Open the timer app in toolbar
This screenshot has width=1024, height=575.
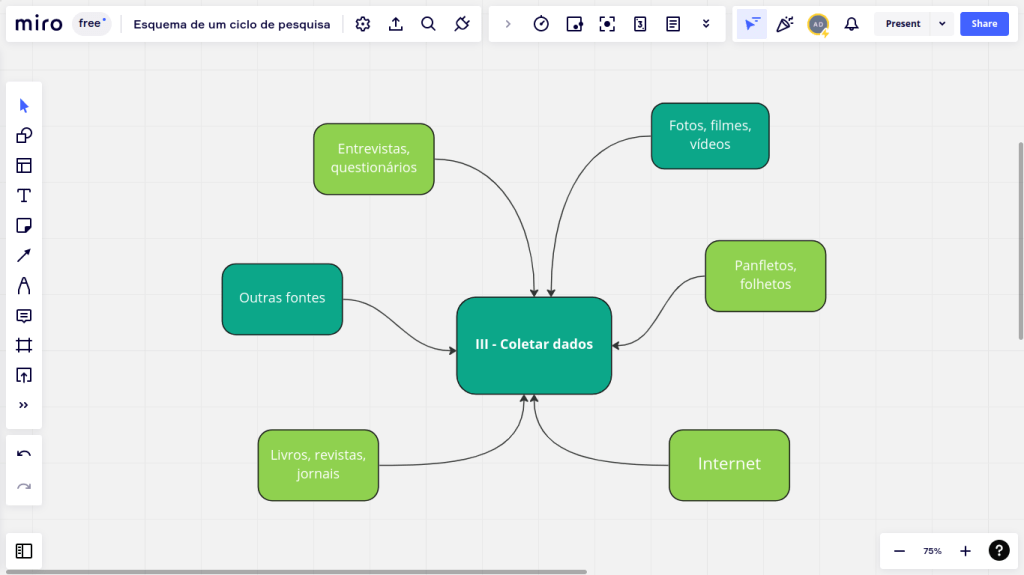(x=541, y=24)
